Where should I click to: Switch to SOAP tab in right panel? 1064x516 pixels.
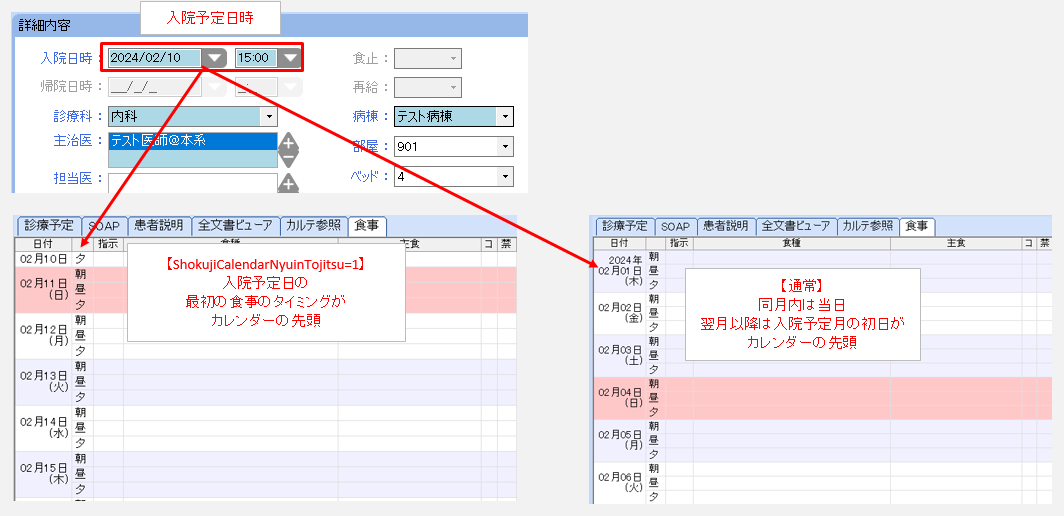675,227
